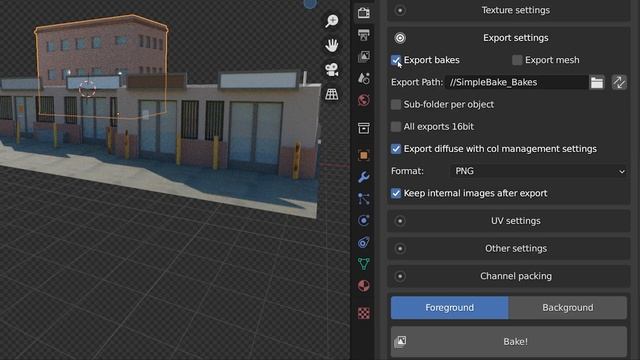The image size is (640, 360).
Task: Open the View Layer properties tab
Action: tap(364, 56)
